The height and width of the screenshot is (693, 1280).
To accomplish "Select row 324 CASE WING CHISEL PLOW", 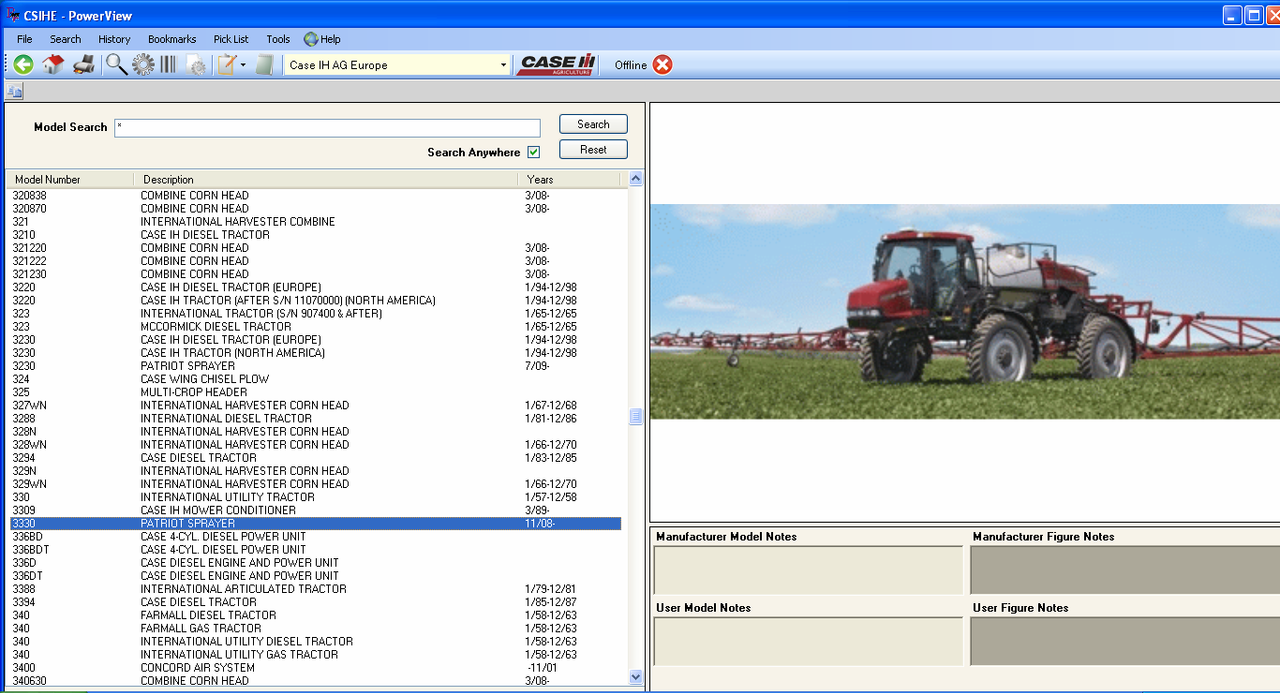I will pyautogui.click(x=315, y=379).
